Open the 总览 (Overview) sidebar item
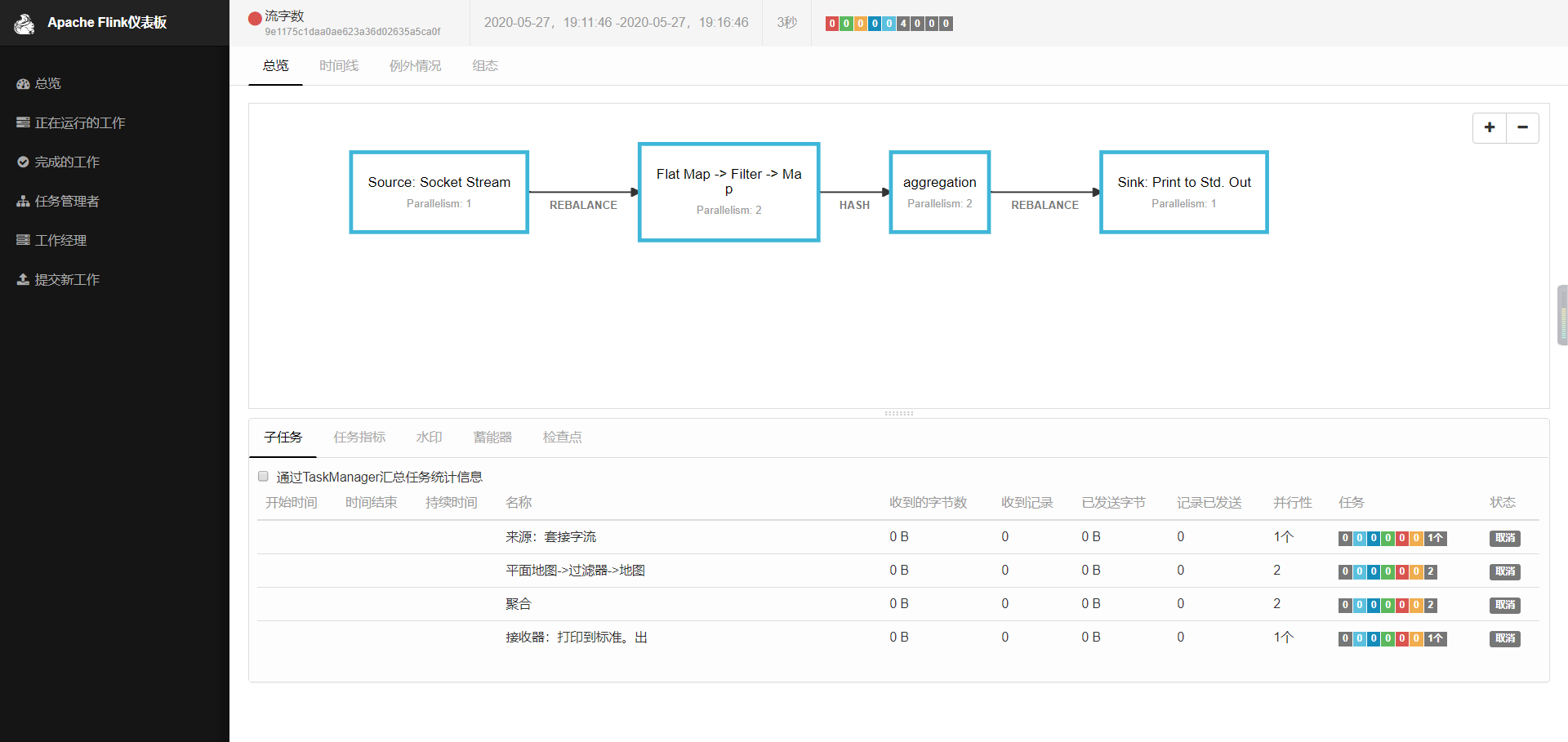This screenshot has height=742, width=1568. click(x=47, y=83)
